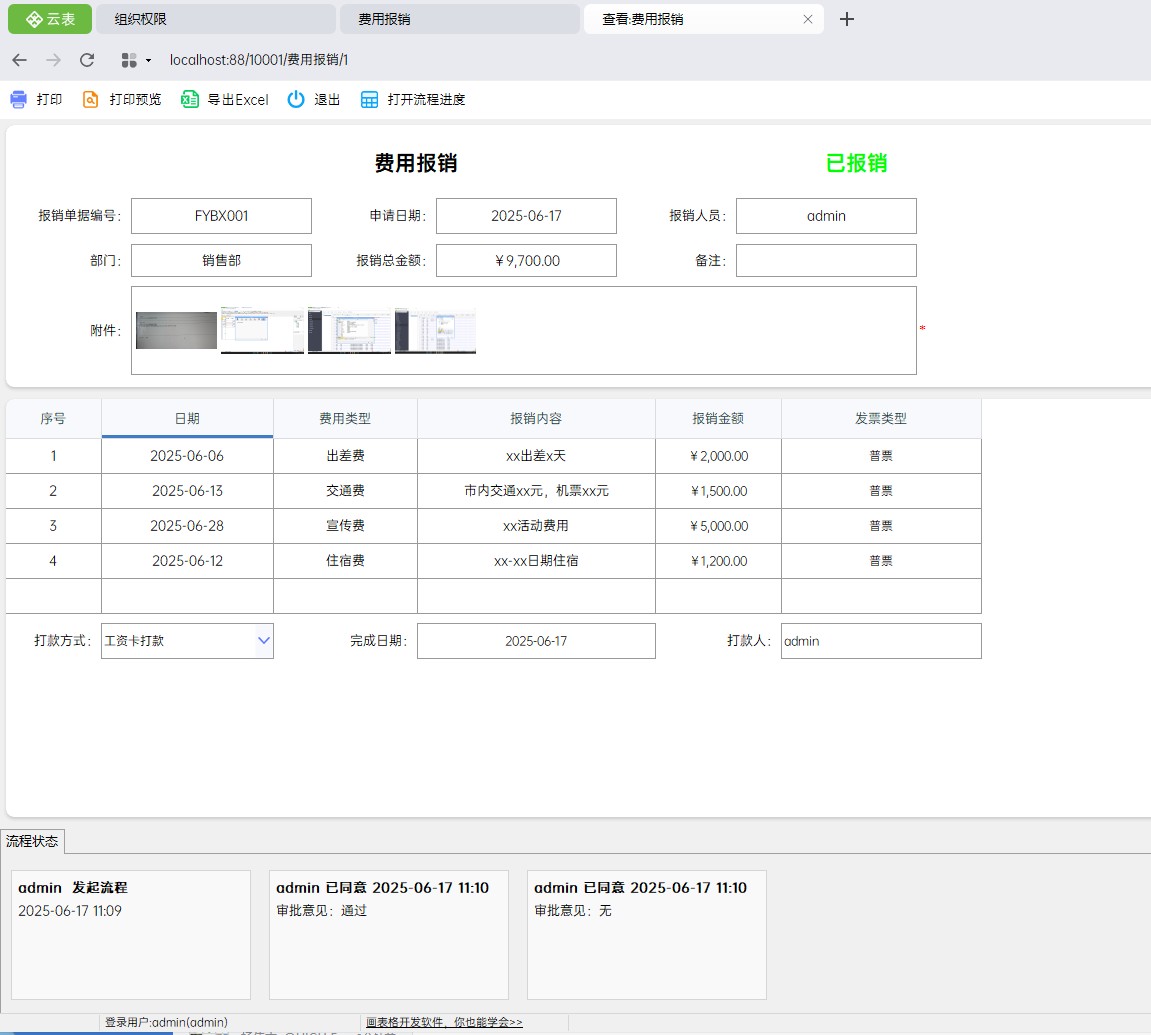Select the ¥5,000.00 amount cell

[x=718, y=526]
